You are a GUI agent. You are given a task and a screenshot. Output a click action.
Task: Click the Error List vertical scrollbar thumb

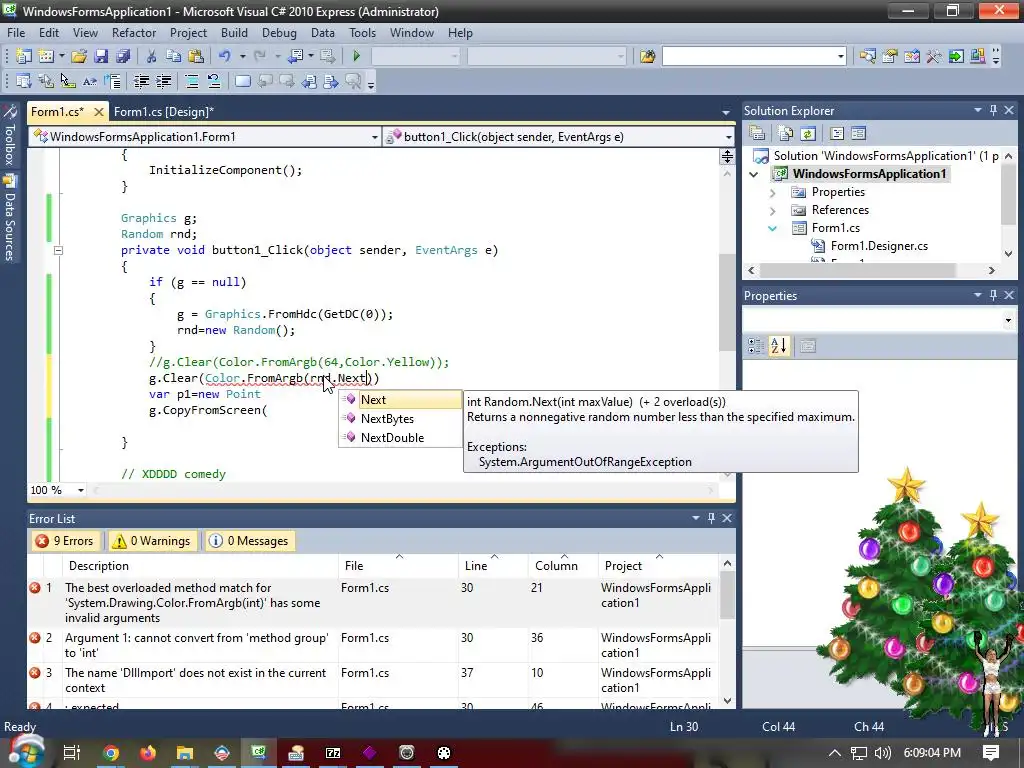click(728, 596)
